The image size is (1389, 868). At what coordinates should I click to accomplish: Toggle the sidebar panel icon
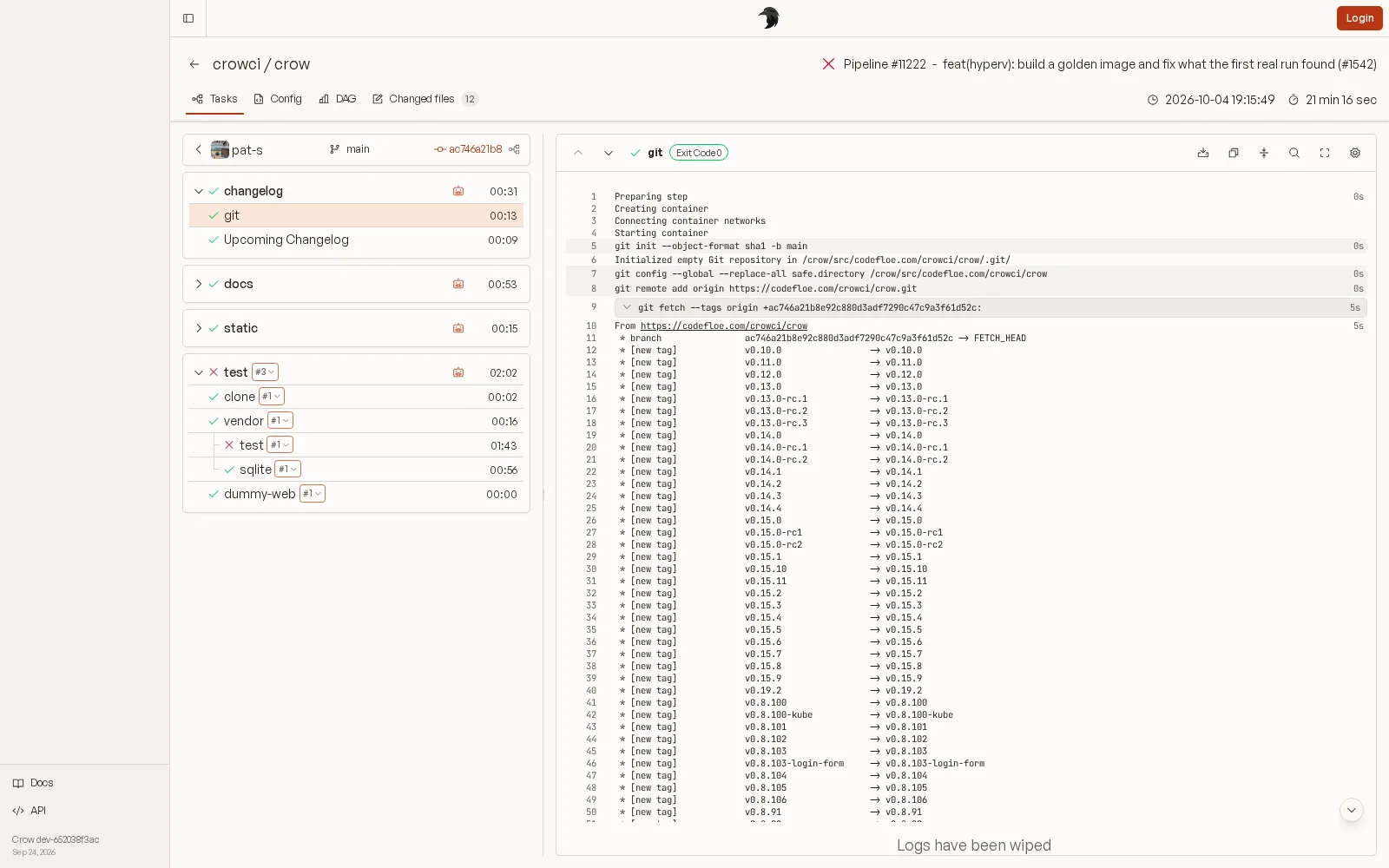tap(188, 18)
